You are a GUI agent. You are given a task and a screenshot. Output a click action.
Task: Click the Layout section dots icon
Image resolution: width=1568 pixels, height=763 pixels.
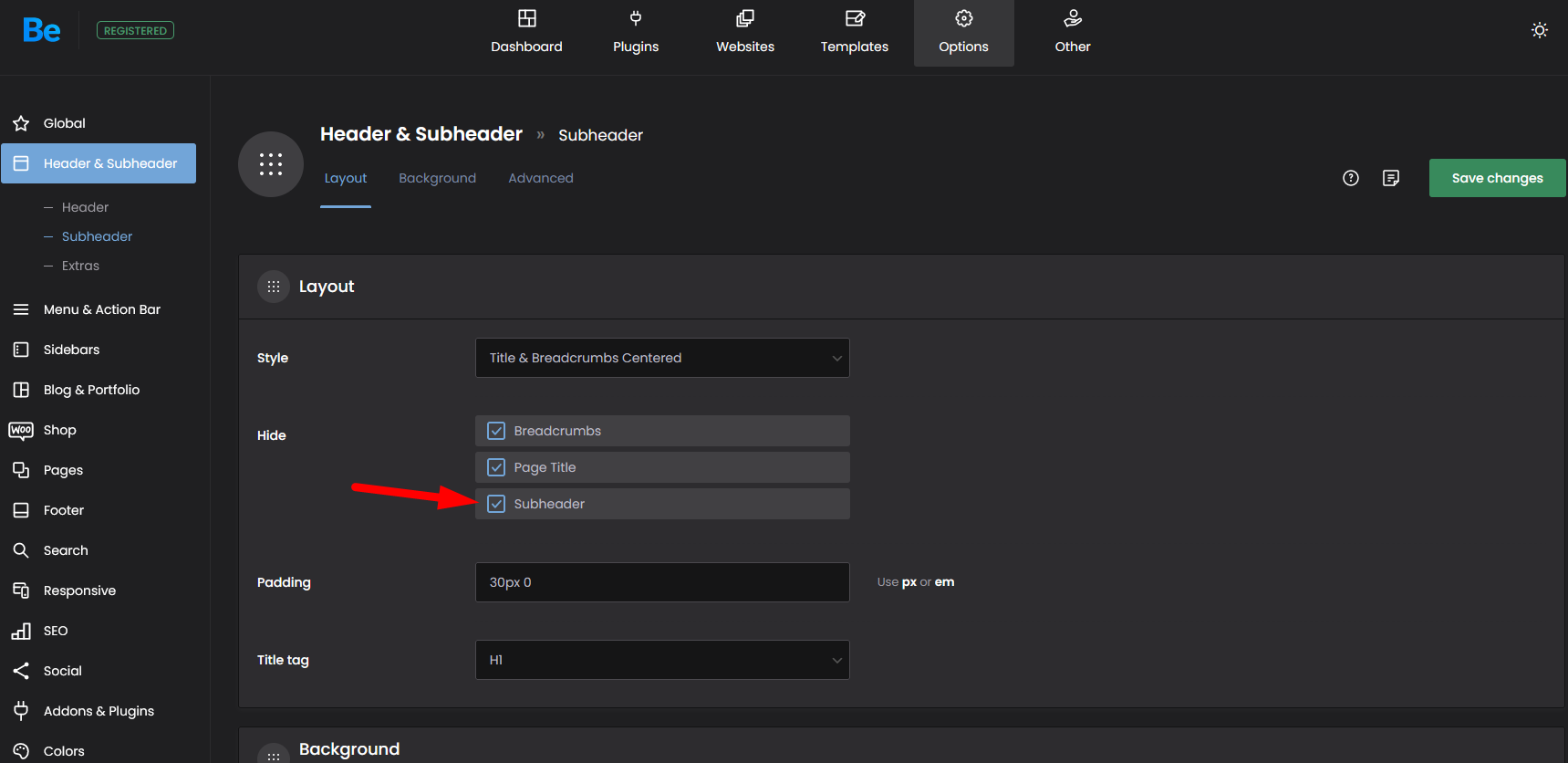(274, 287)
